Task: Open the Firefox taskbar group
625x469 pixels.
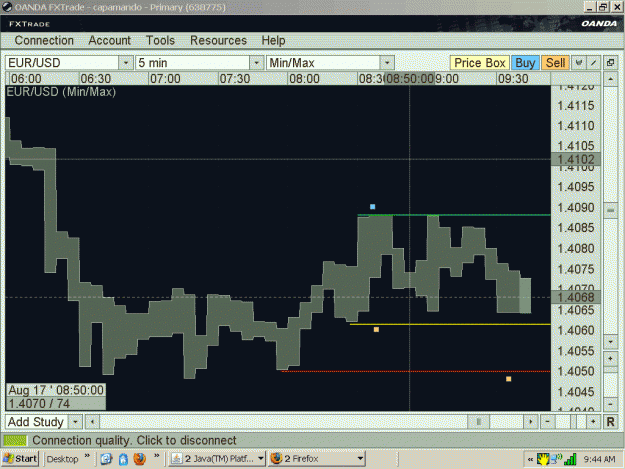Action: [x=317, y=459]
